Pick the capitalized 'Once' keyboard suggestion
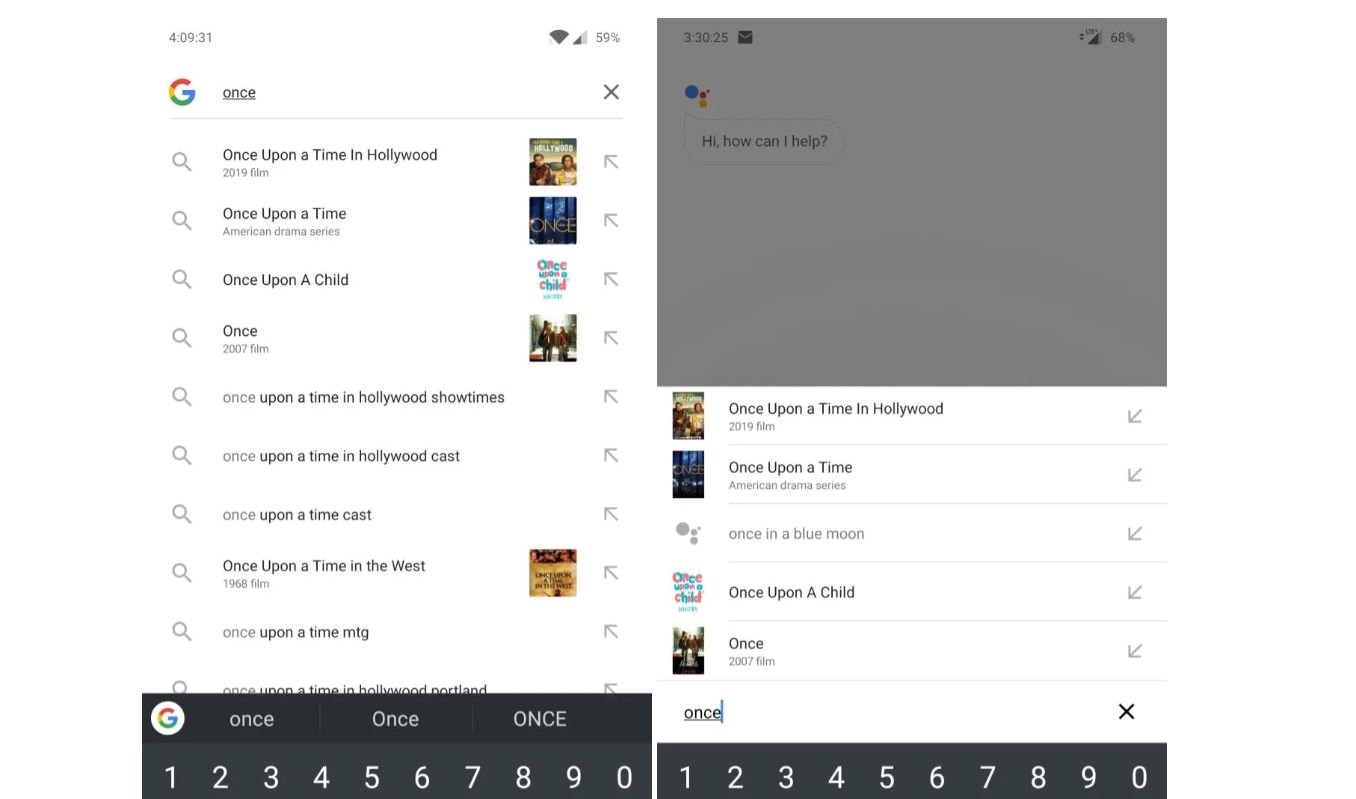1356x799 pixels. (395, 719)
